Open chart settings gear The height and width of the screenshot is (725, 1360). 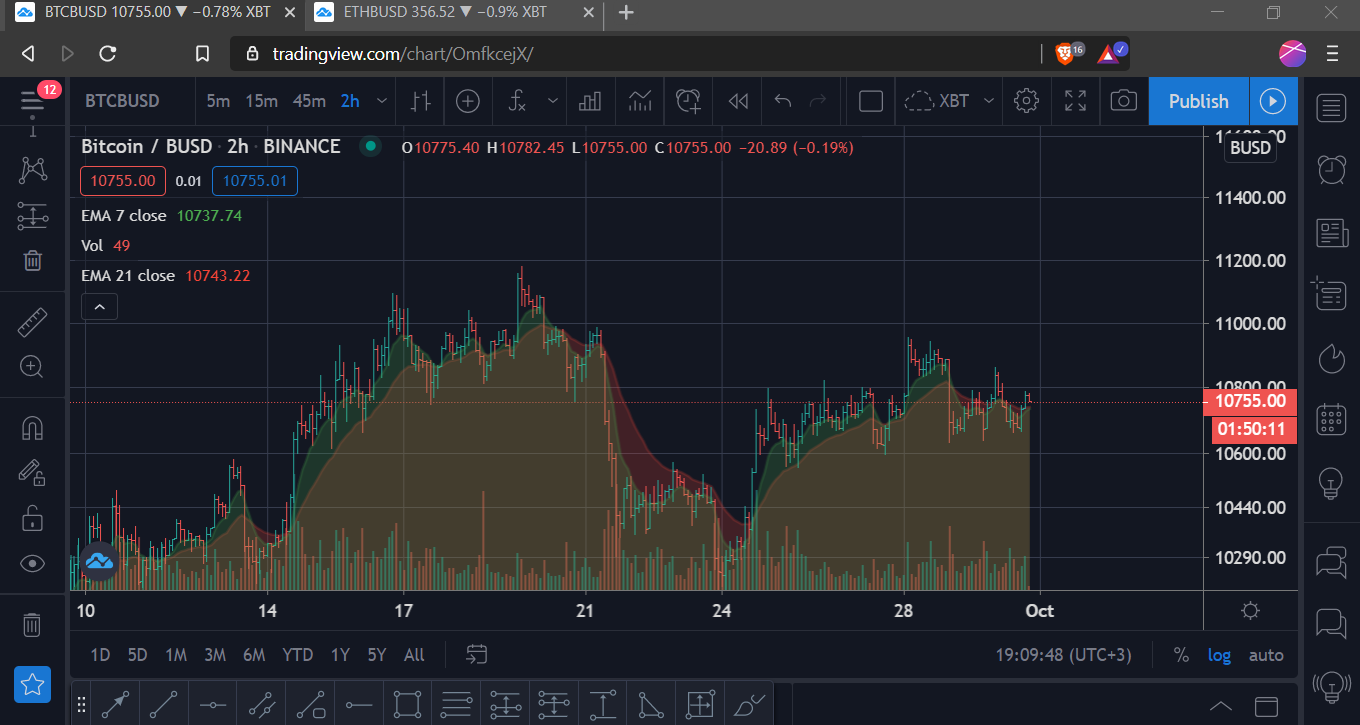tap(1026, 101)
